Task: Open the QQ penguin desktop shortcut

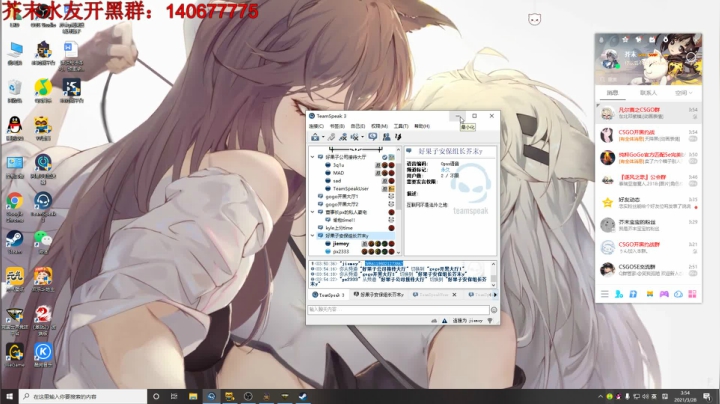Action: [15, 129]
